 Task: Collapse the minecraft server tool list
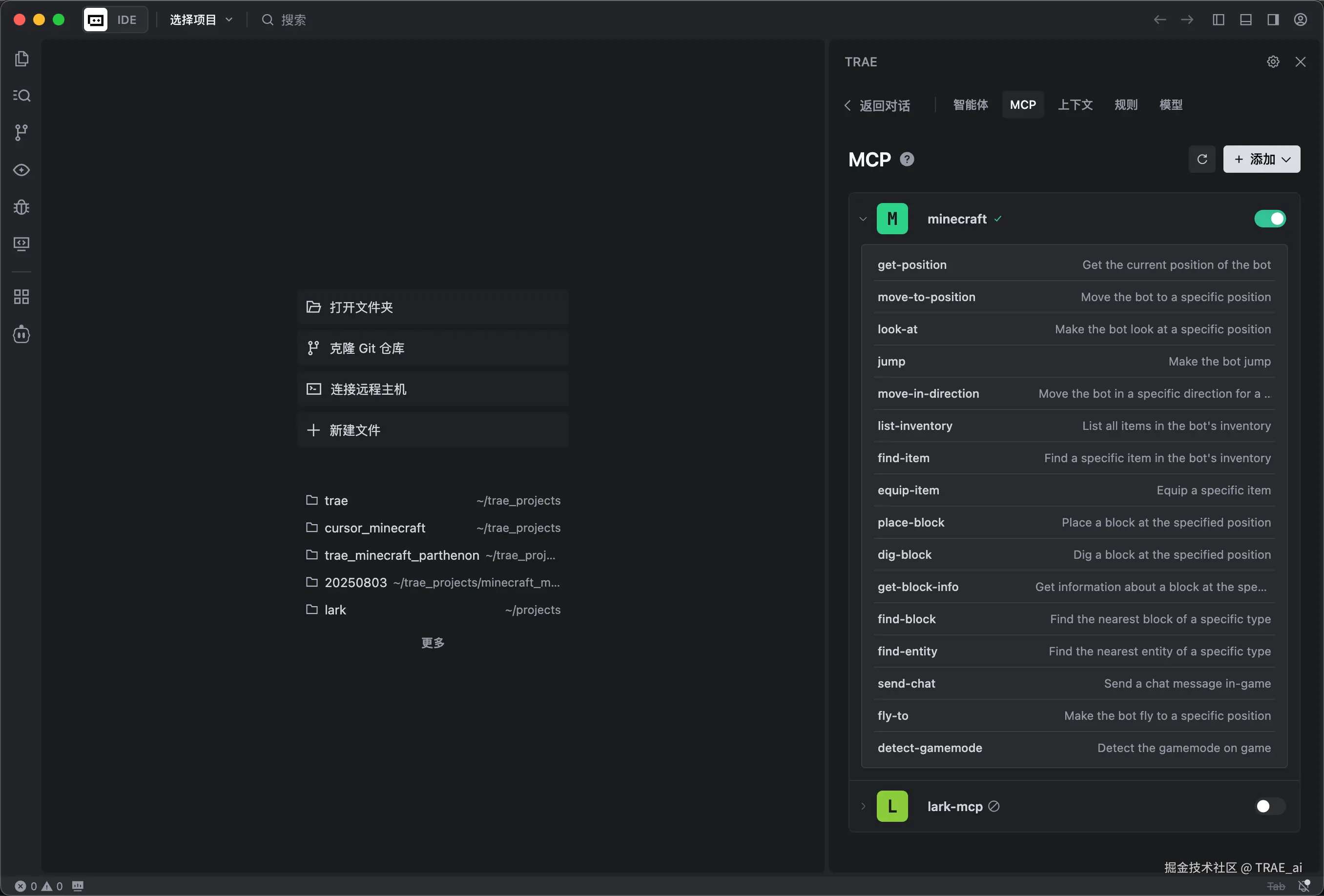coord(863,219)
